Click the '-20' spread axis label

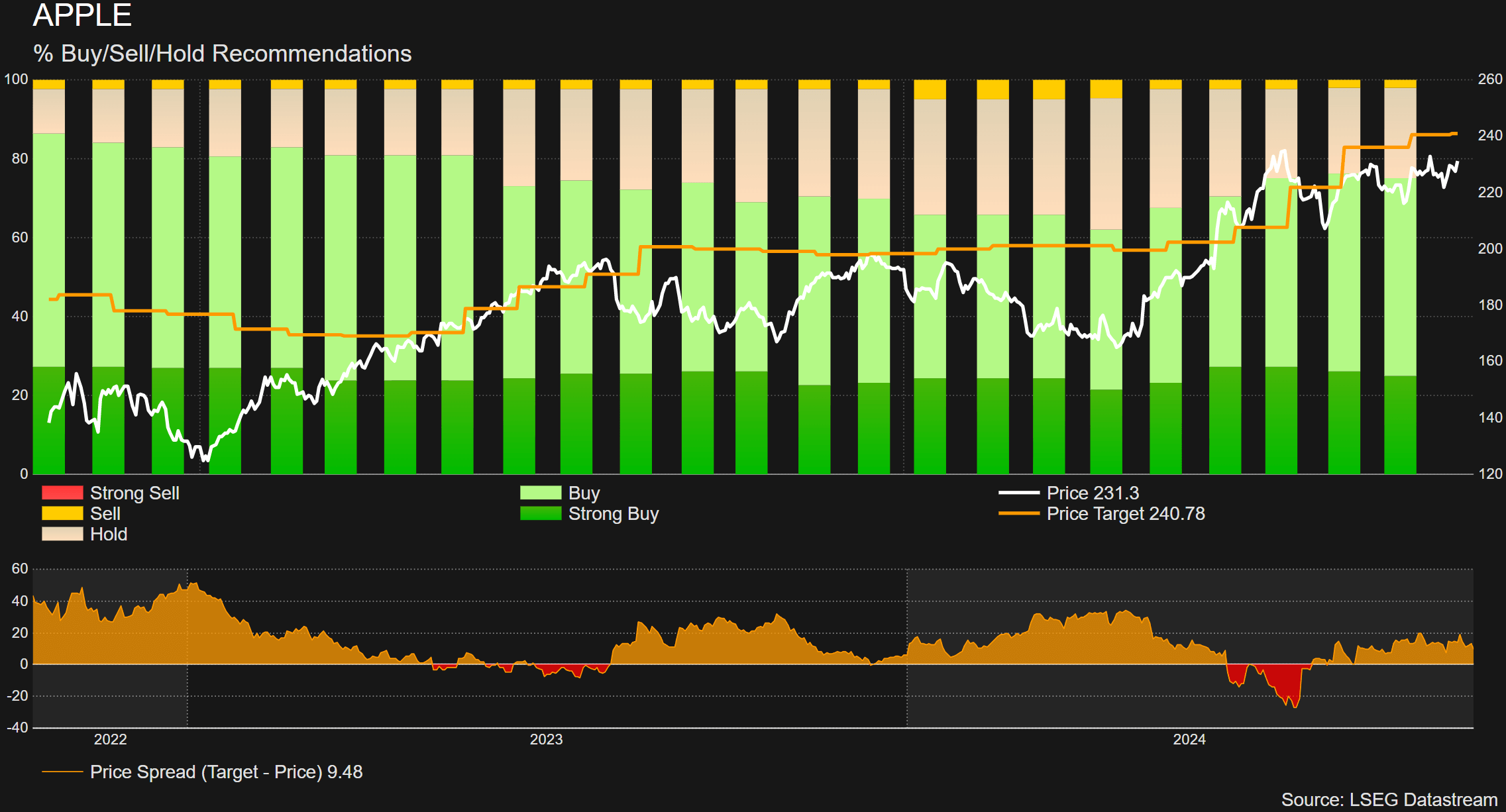(x=18, y=695)
